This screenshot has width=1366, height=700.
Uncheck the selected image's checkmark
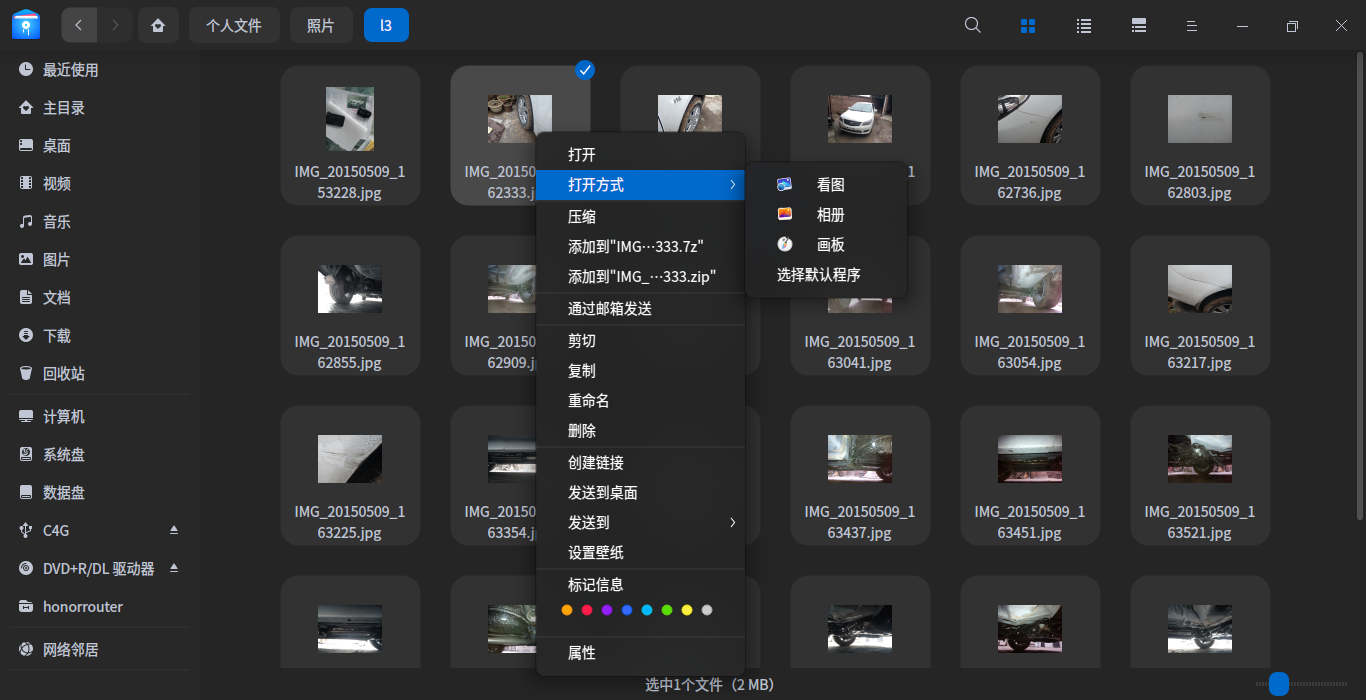click(585, 70)
